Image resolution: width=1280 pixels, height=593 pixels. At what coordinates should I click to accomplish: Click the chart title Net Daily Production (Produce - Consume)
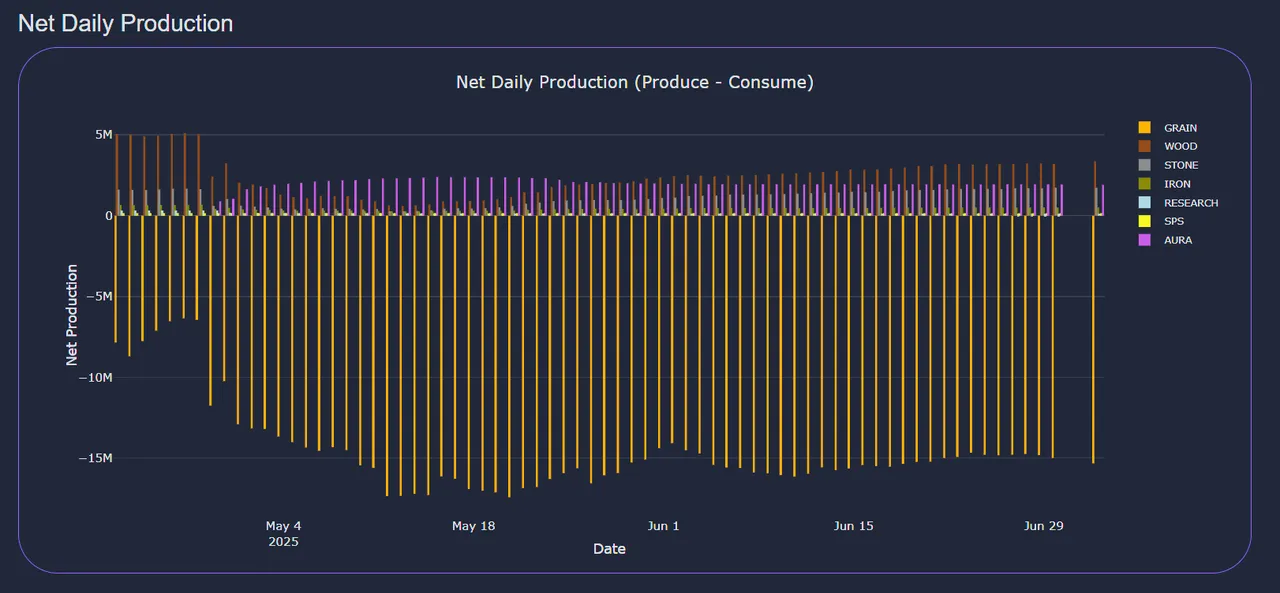coord(635,82)
